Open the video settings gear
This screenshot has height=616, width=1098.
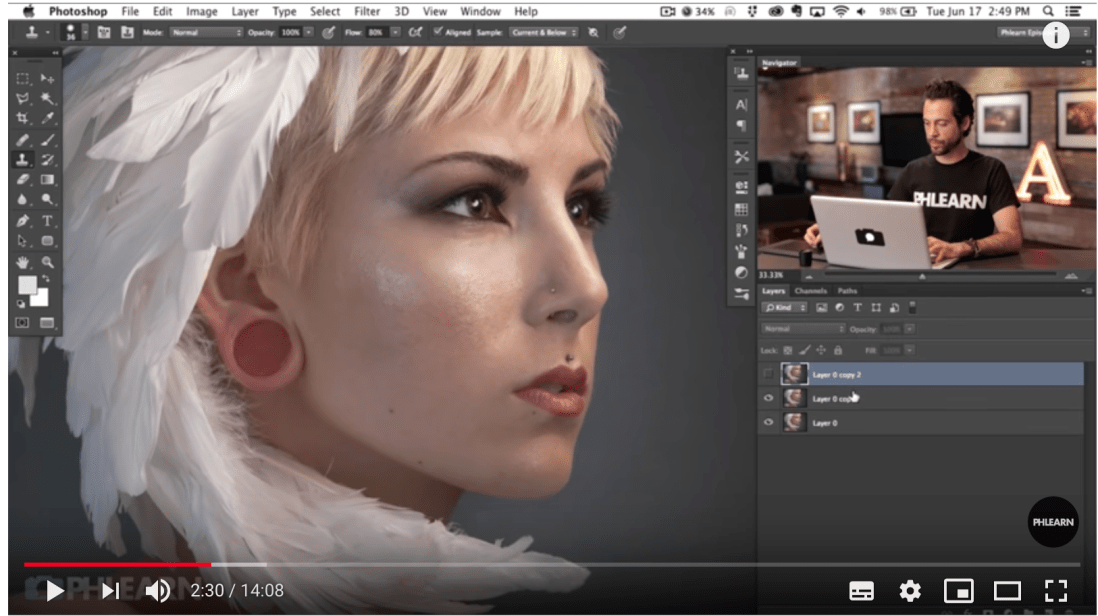click(x=908, y=591)
